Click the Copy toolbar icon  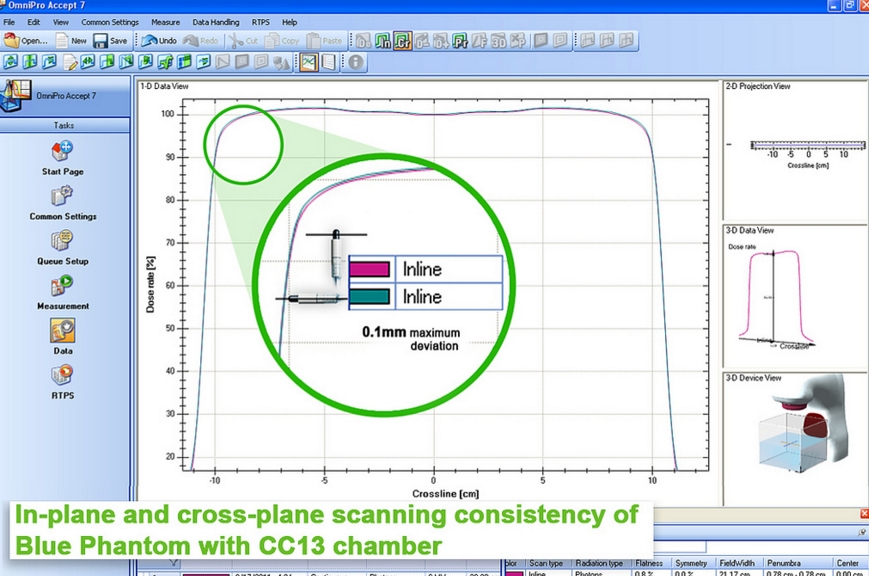point(282,40)
